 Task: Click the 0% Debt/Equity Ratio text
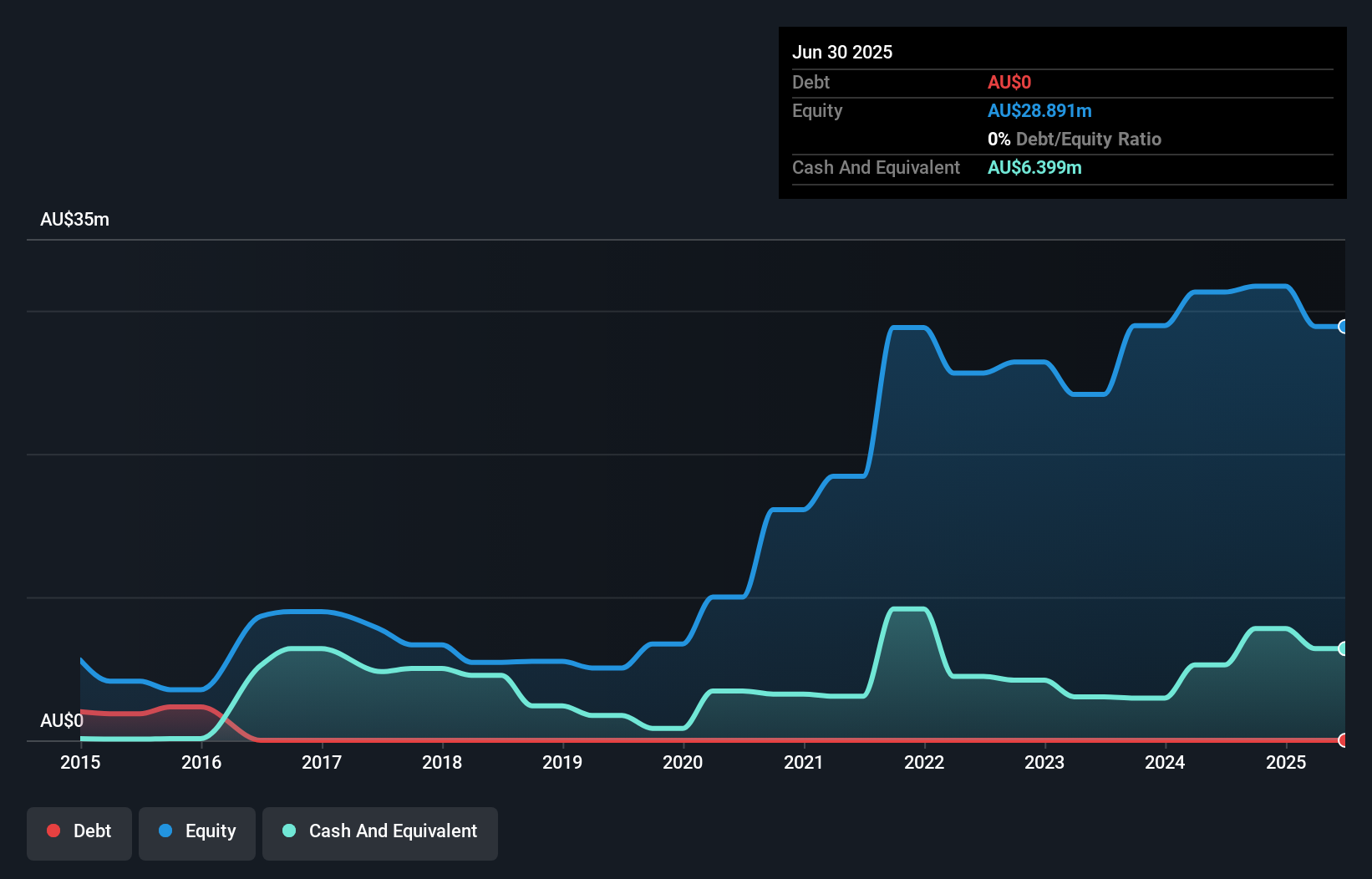tap(1075, 140)
